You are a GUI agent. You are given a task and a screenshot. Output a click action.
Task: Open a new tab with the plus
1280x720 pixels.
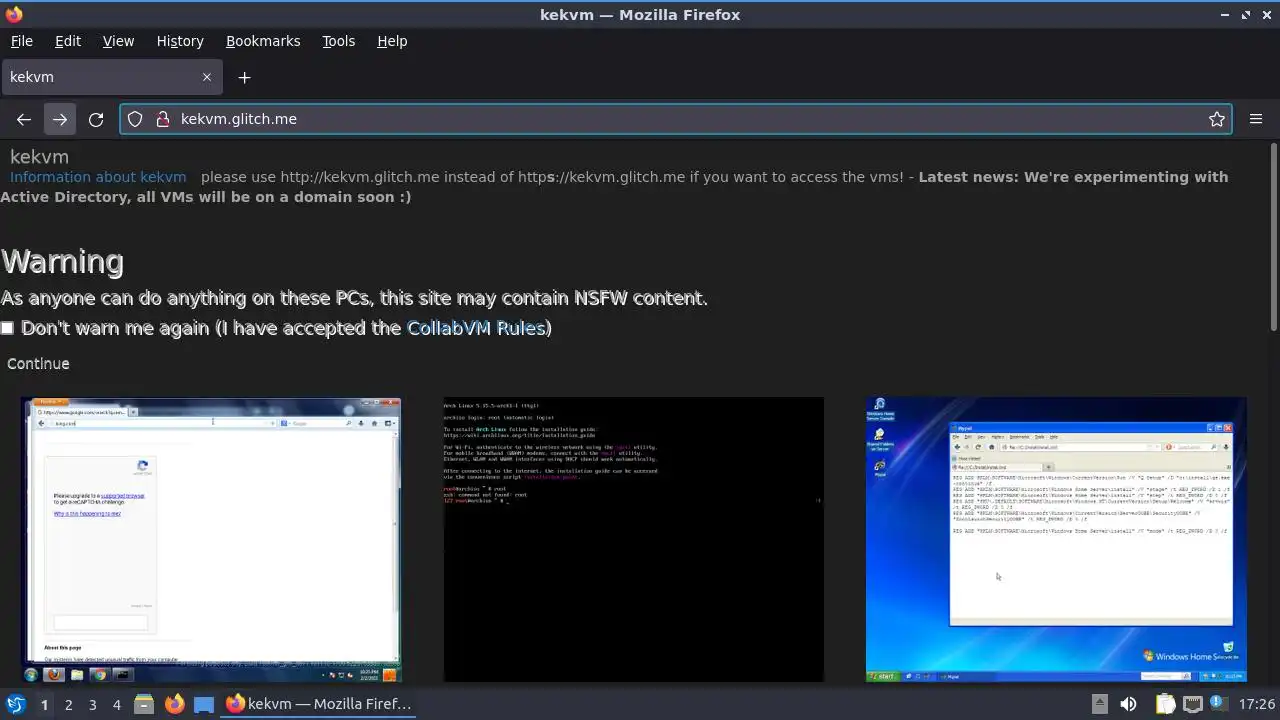click(x=244, y=77)
